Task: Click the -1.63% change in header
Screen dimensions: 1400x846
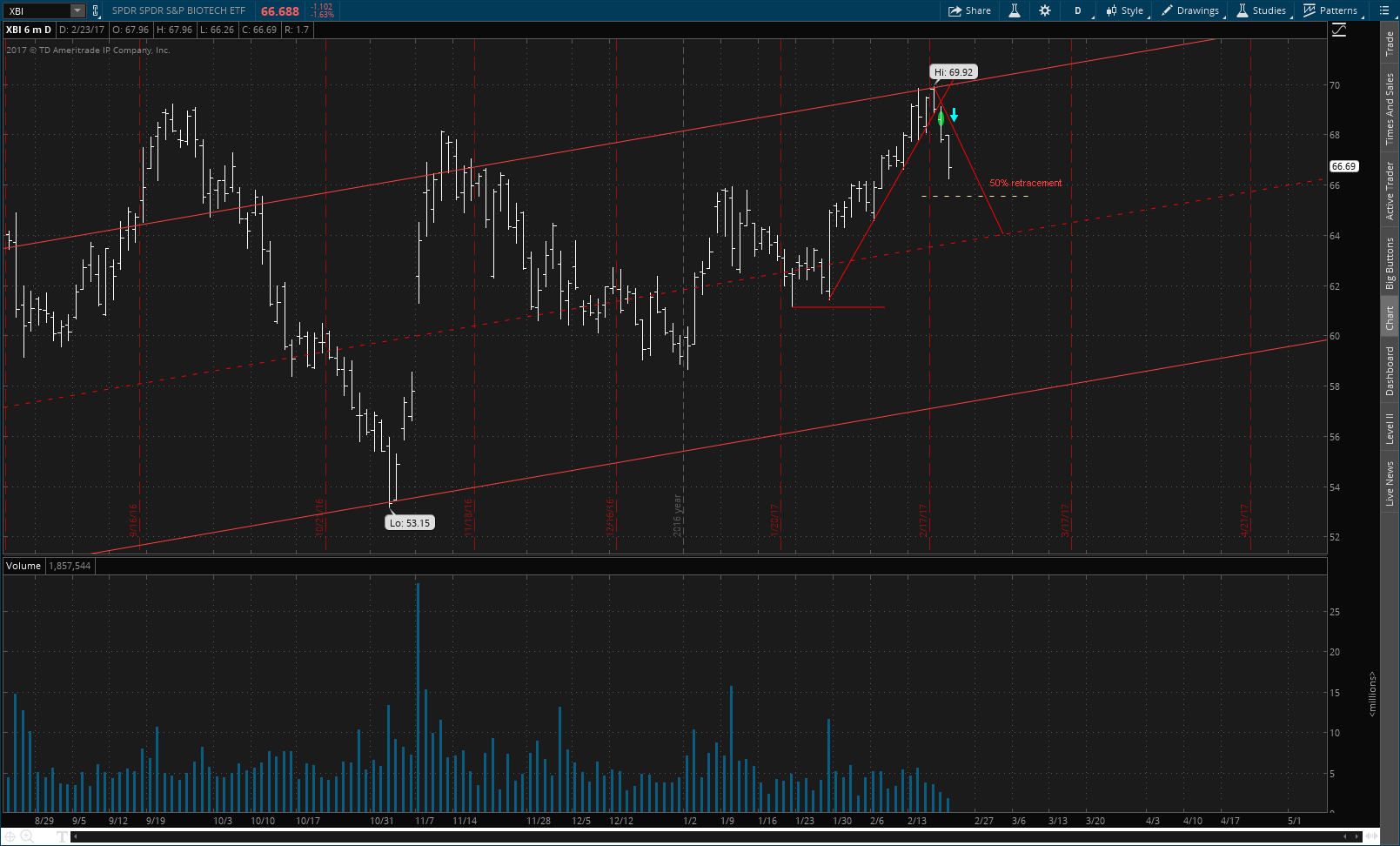Action: [x=322, y=15]
